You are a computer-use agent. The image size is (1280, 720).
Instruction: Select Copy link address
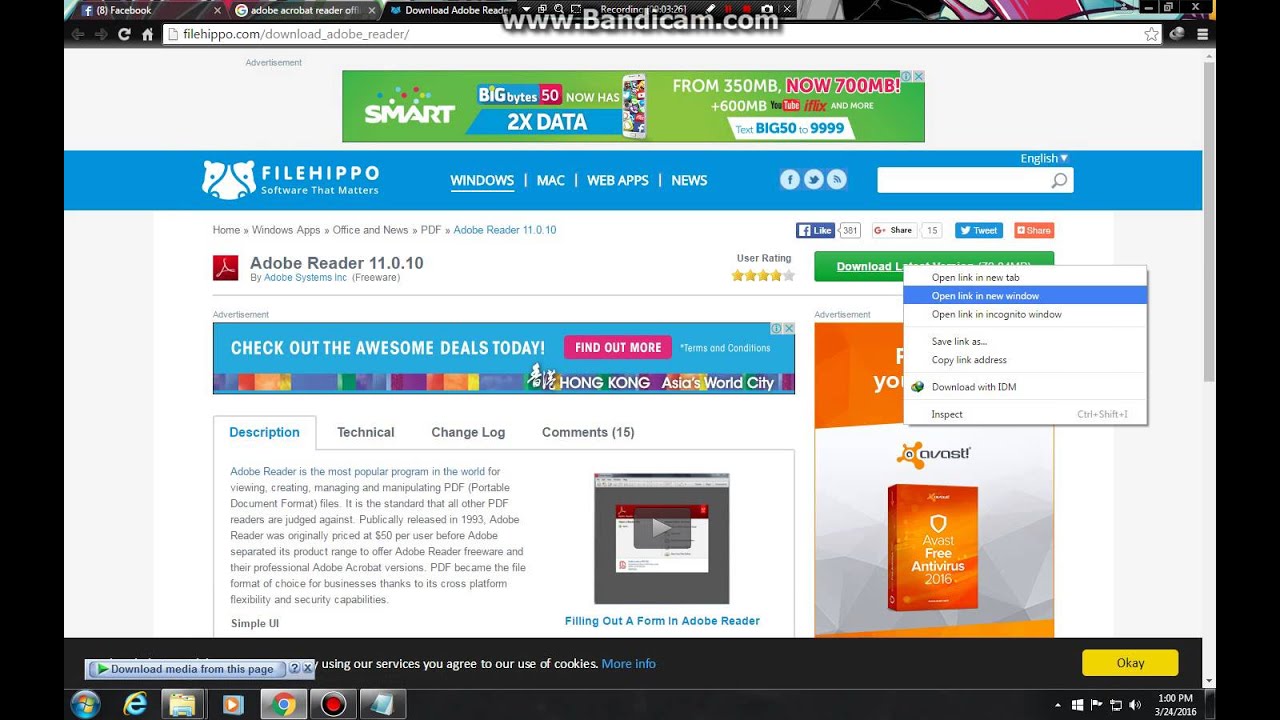pos(1025,360)
